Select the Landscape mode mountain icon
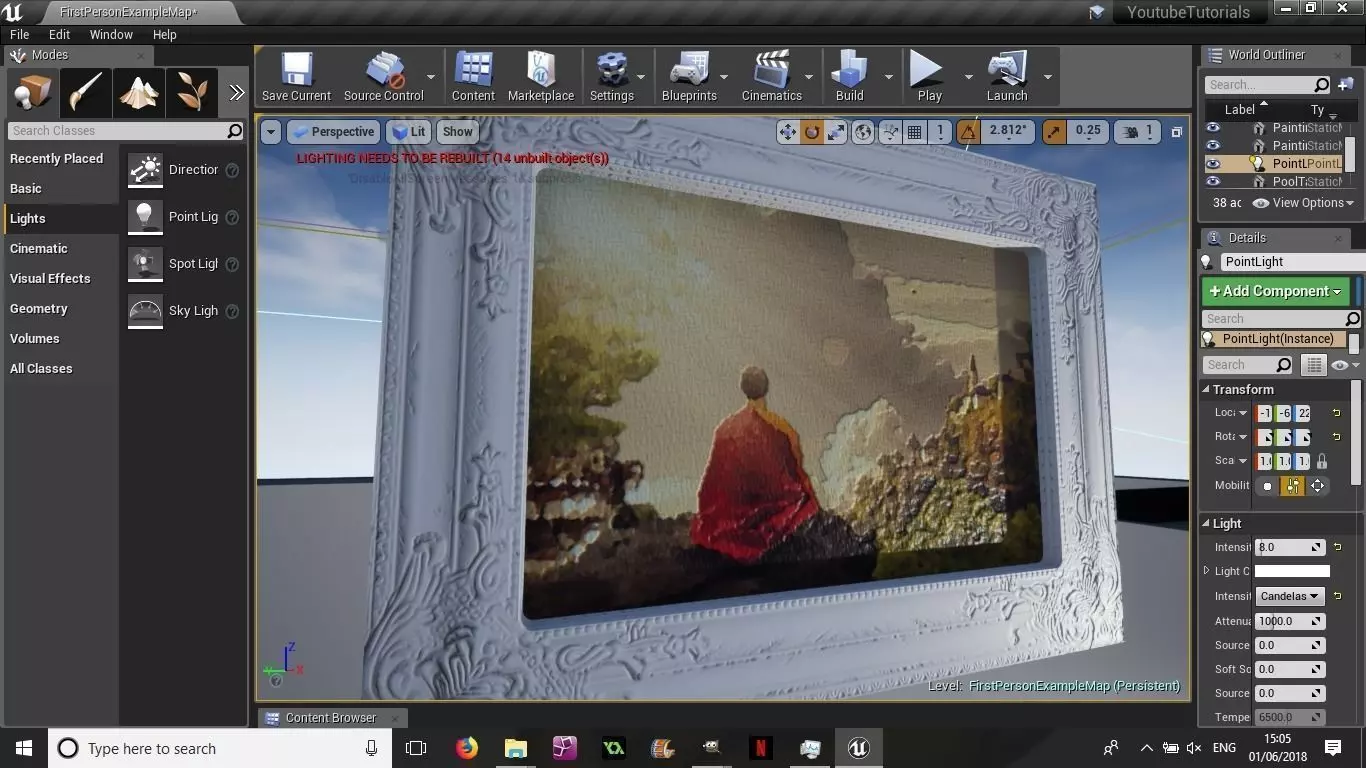Viewport: 1366px width, 768px height. (x=139, y=94)
